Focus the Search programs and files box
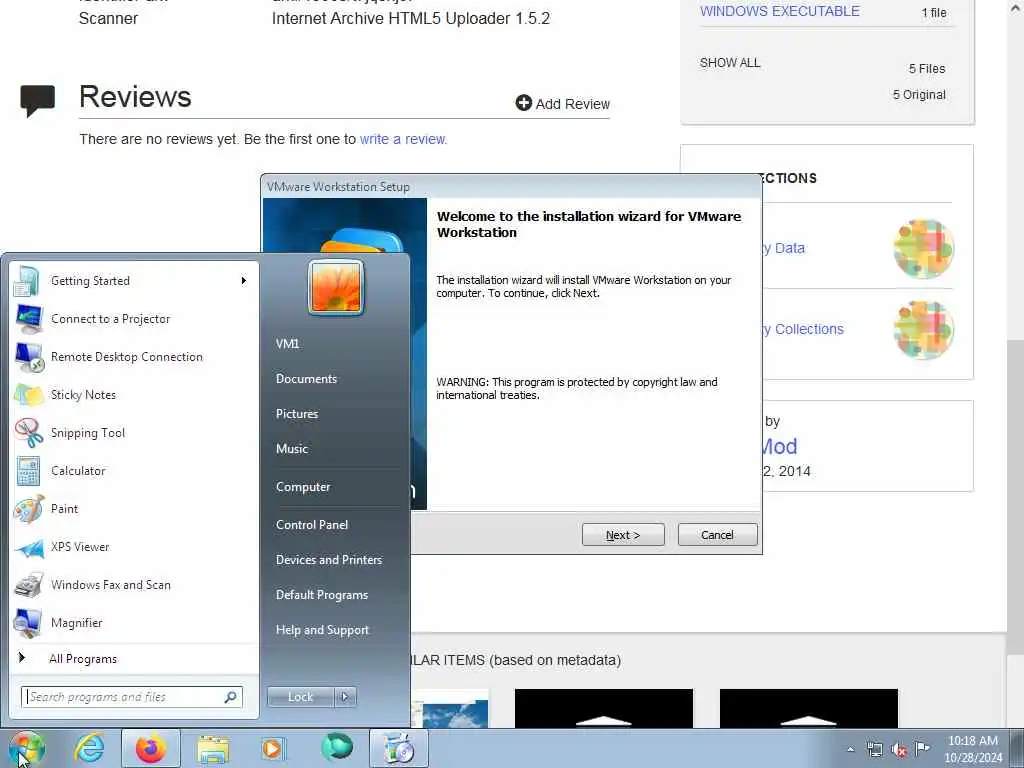Screen dimensions: 1024x768 coord(132,697)
